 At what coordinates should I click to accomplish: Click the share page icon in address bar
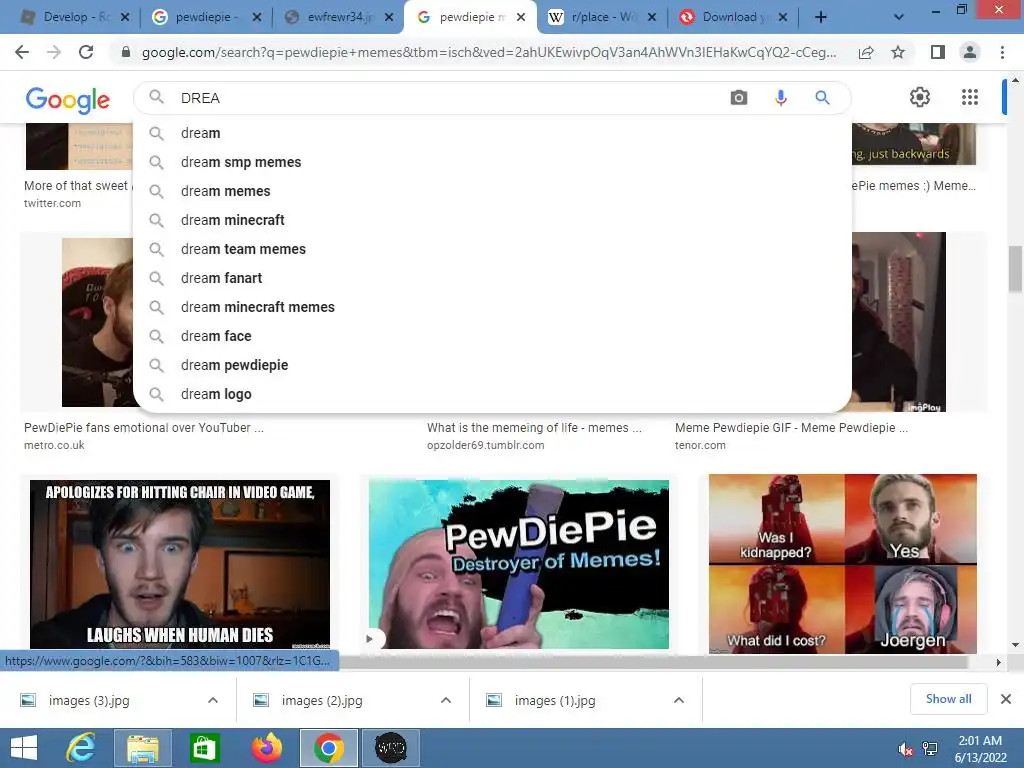click(866, 52)
